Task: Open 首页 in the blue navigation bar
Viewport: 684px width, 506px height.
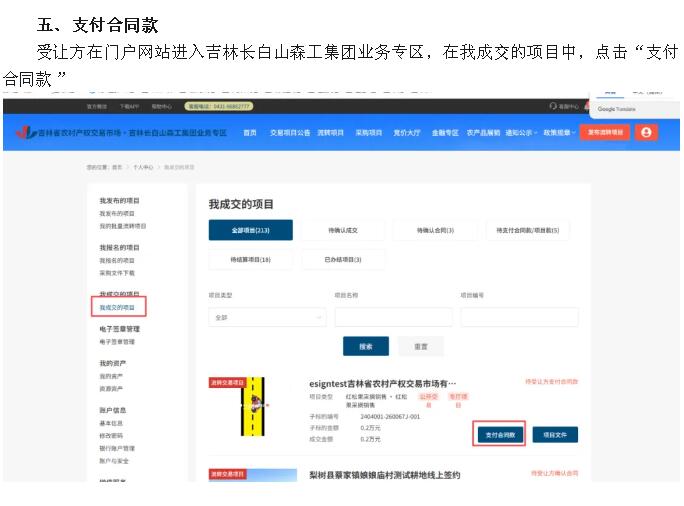Action: 250,133
